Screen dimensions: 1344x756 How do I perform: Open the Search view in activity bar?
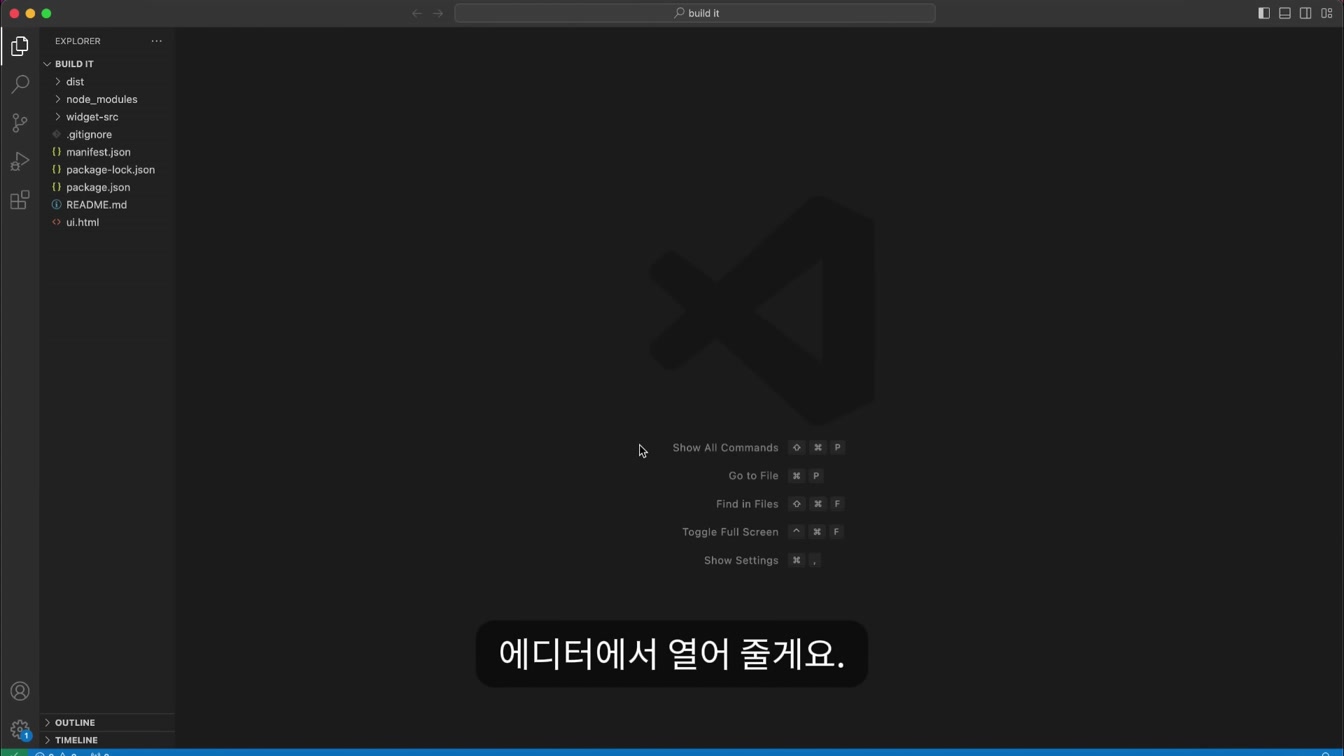20,84
